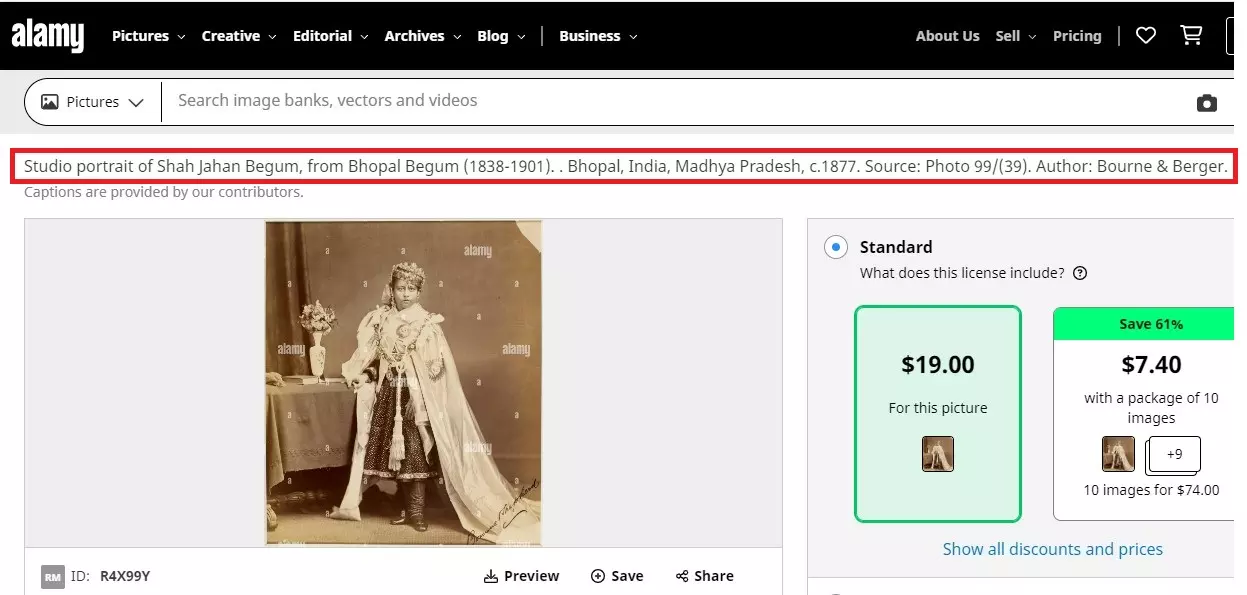Open the wishlist heart icon
The width and height of the screenshot is (1247, 595).
click(x=1146, y=36)
